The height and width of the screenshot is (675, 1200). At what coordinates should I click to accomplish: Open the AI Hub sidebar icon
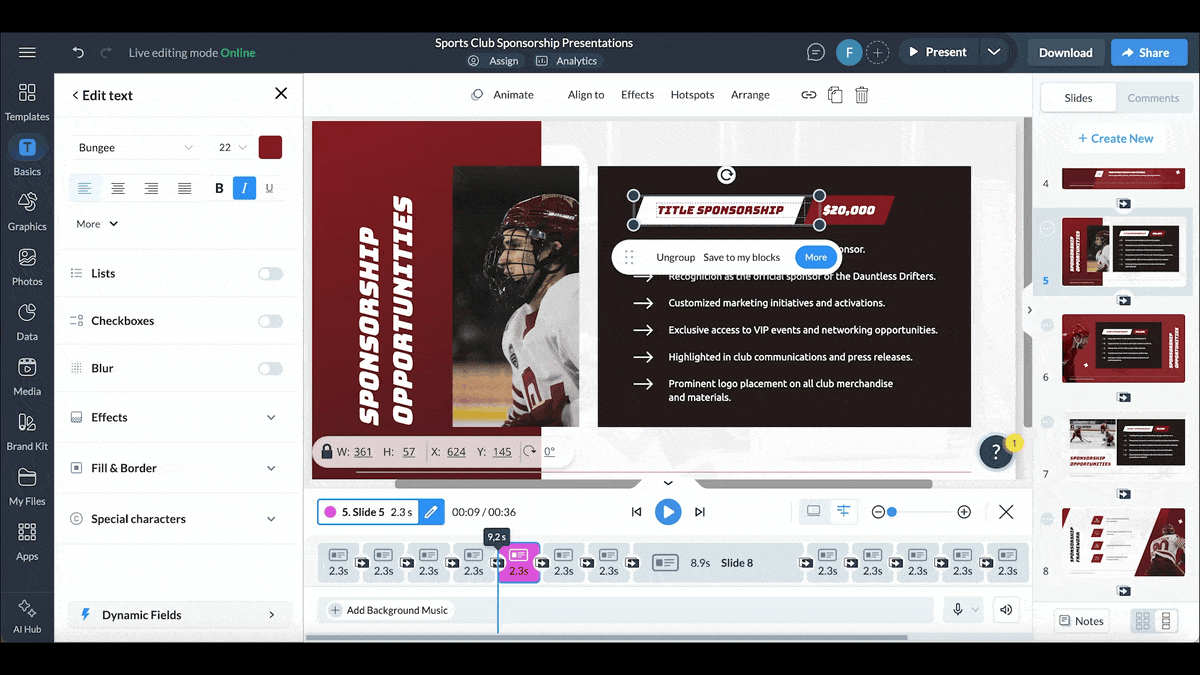[27, 616]
